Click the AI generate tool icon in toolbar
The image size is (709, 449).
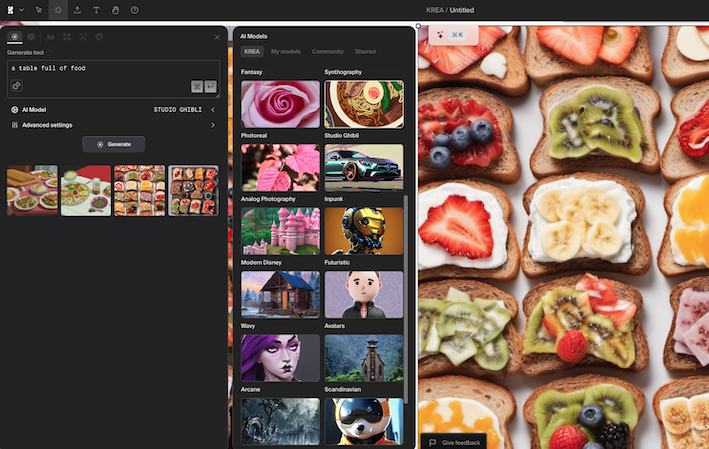click(x=58, y=10)
